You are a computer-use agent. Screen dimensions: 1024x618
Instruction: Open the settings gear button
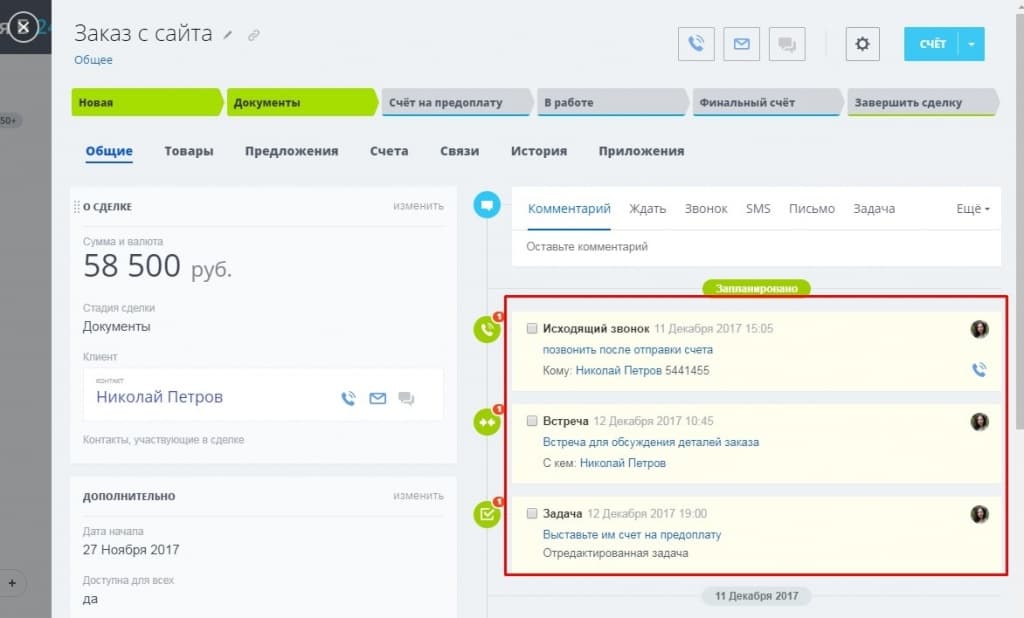[x=862, y=44]
